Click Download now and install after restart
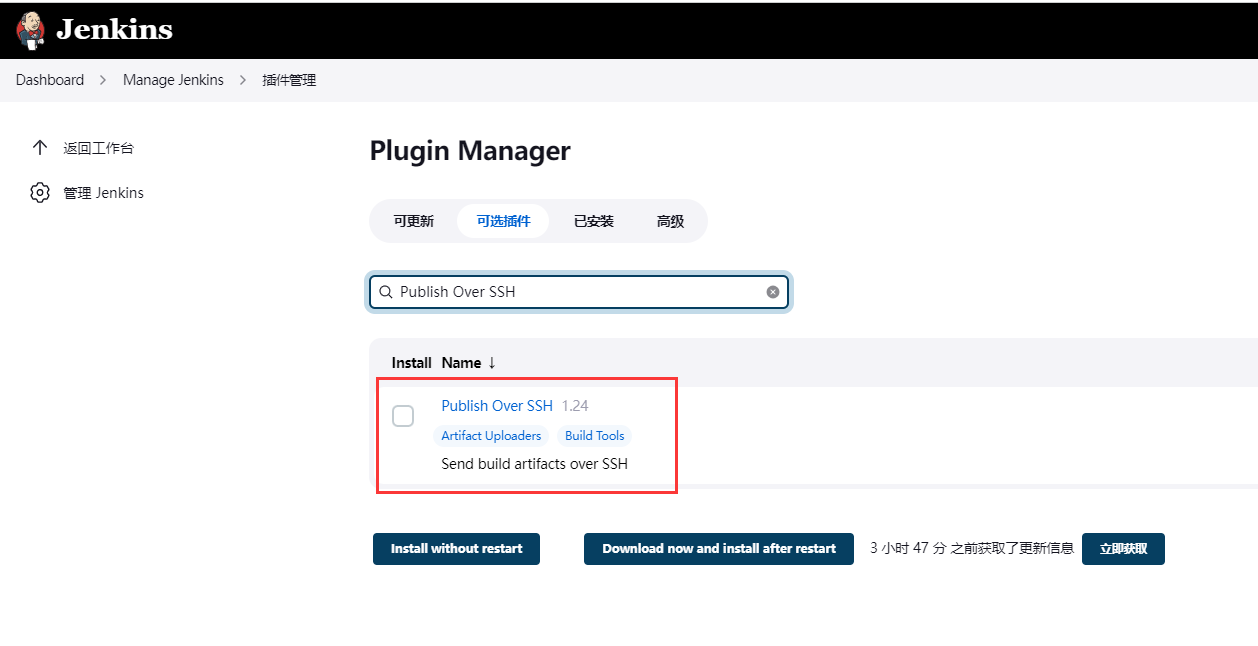This screenshot has width=1258, height=646. [719, 549]
